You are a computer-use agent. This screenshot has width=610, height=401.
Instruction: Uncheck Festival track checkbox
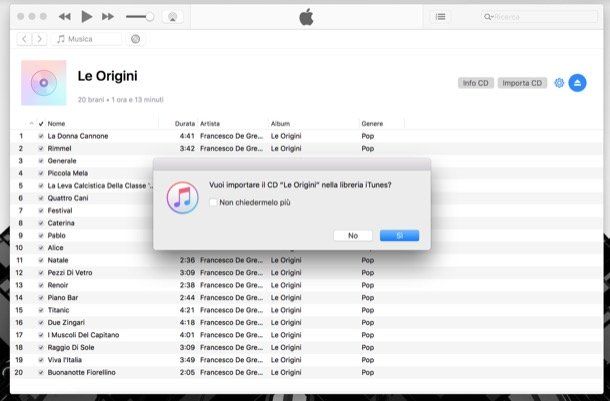41,211
